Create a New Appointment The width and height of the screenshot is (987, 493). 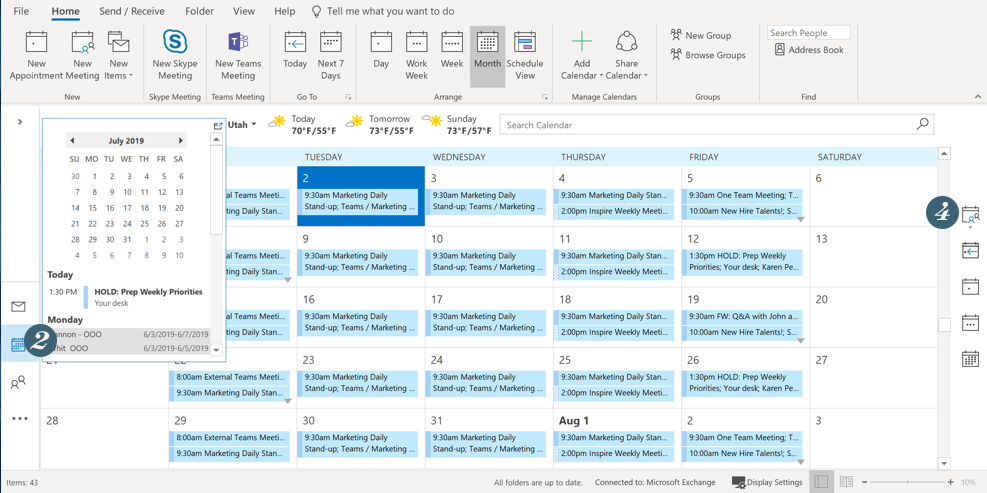tap(36, 55)
